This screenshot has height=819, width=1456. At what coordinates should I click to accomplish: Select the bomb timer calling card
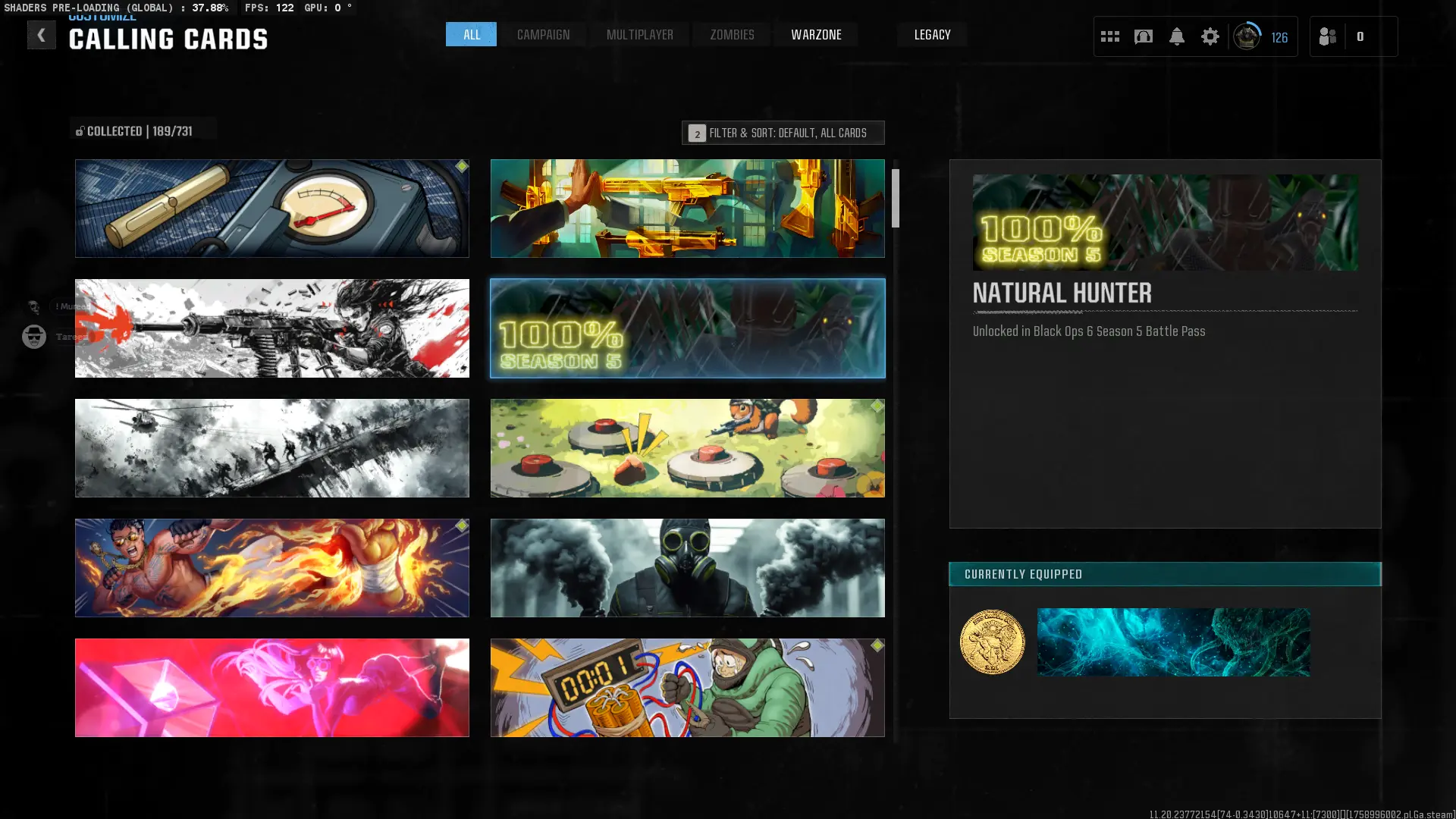[687, 687]
